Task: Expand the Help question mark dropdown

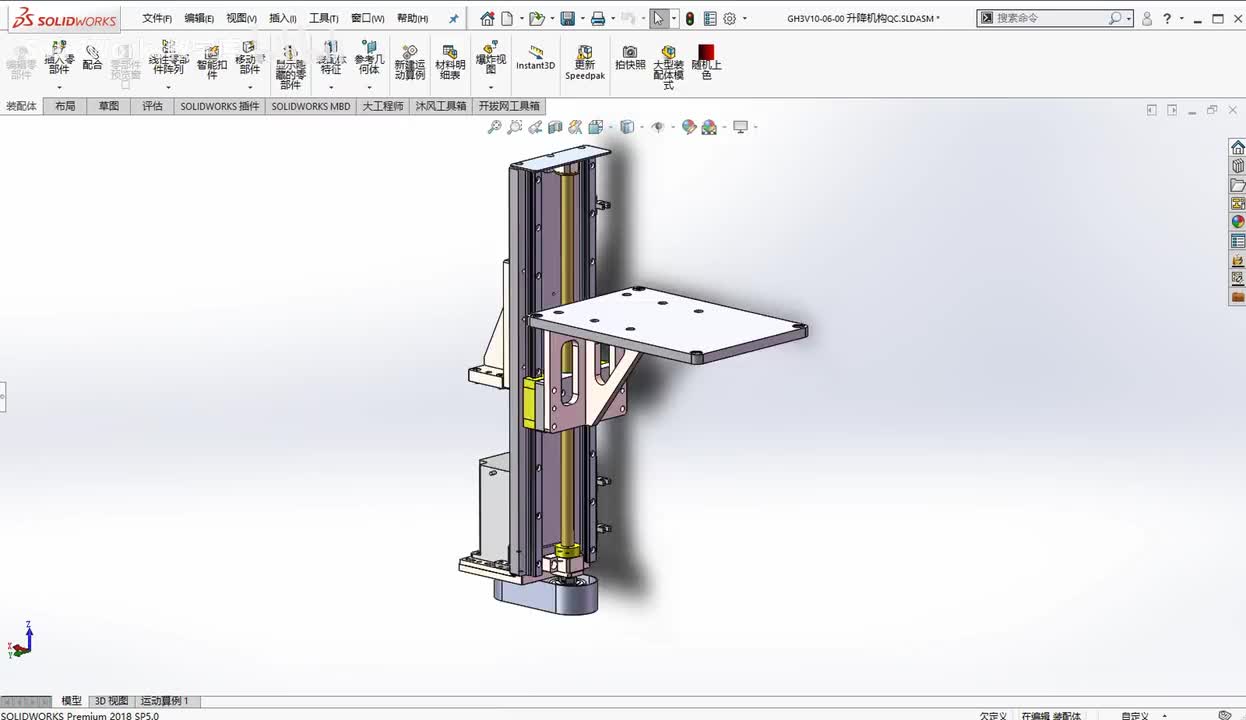Action: (x=1182, y=19)
